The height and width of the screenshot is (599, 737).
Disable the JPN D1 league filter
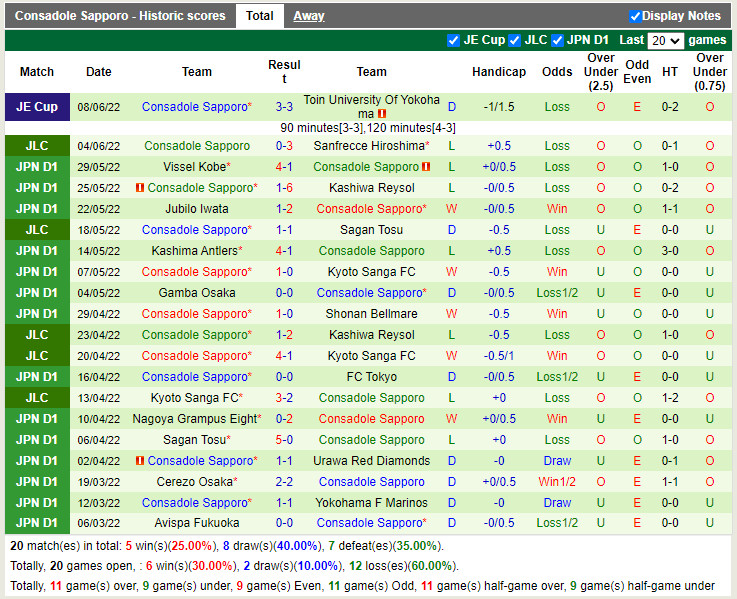tap(558, 40)
